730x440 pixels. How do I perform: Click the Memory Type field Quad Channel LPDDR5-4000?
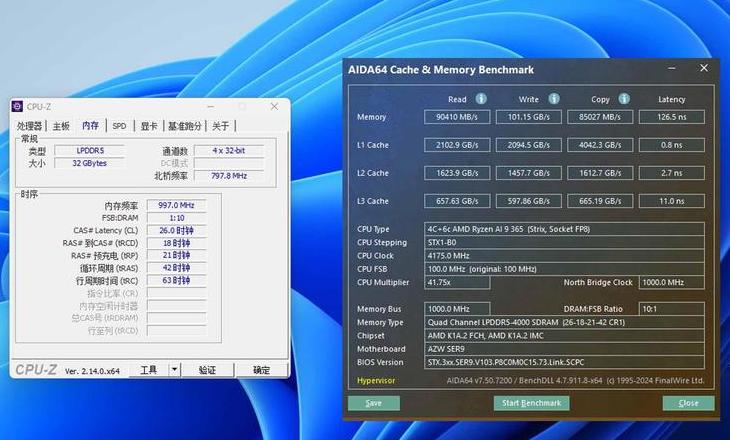pyautogui.click(x=564, y=322)
